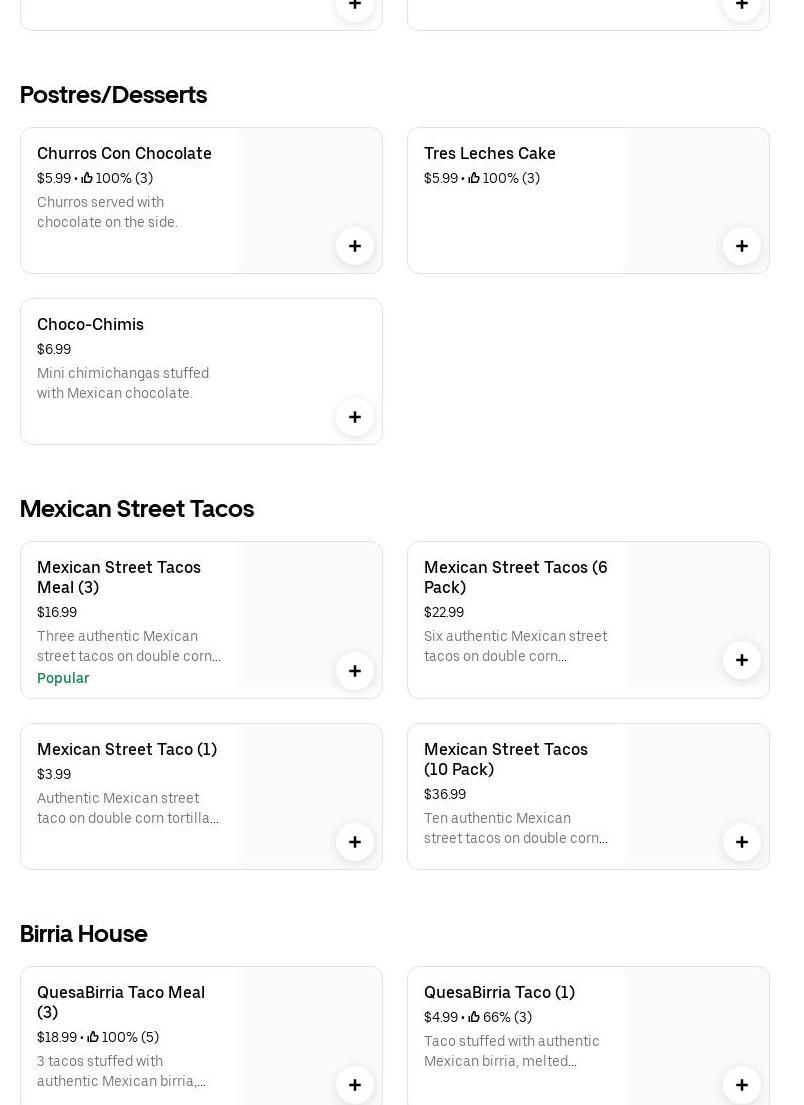Select the Choco-Chimis item name

(90, 324)
